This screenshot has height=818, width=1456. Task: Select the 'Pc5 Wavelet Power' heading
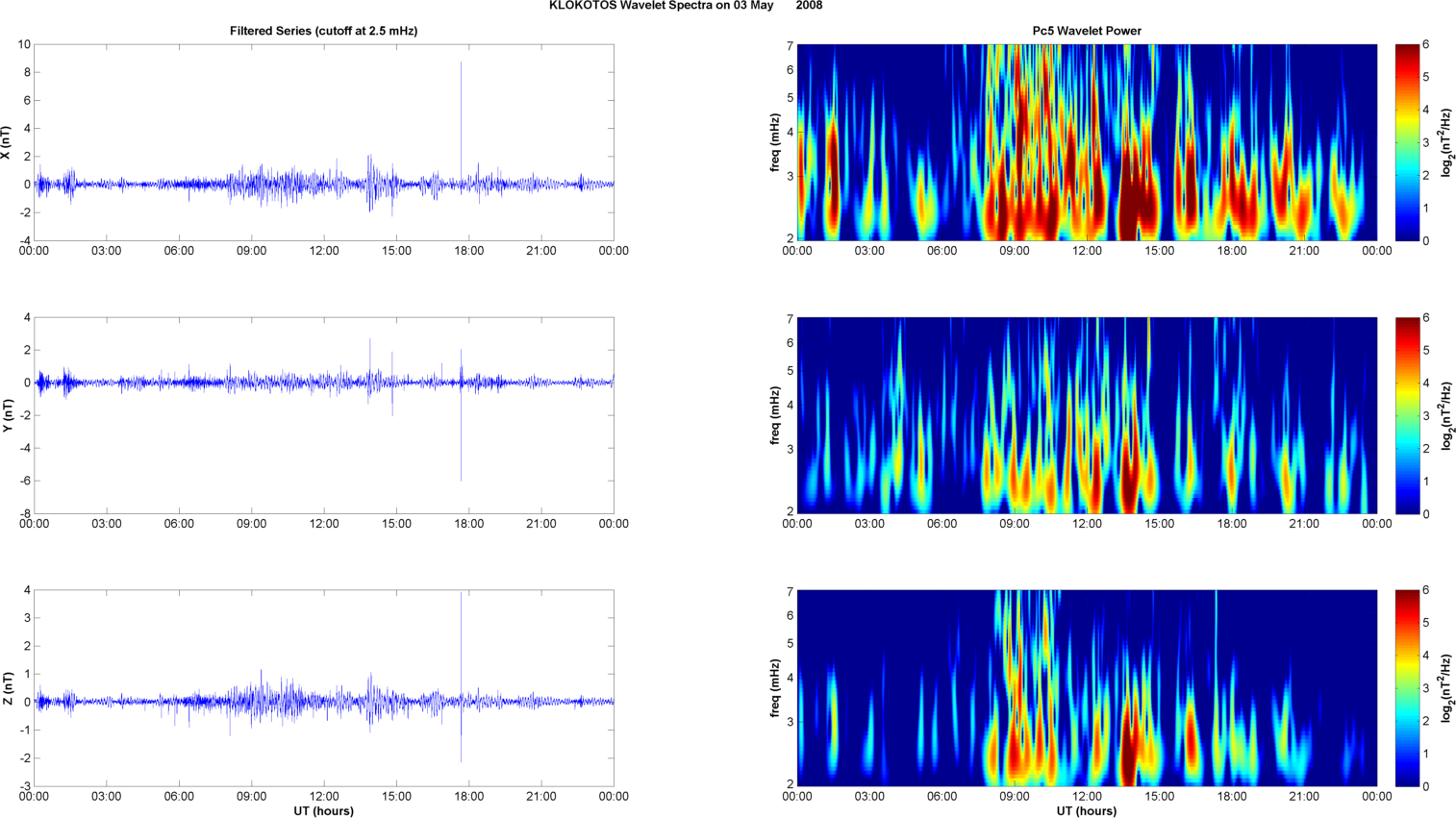tap(1087, 31)
